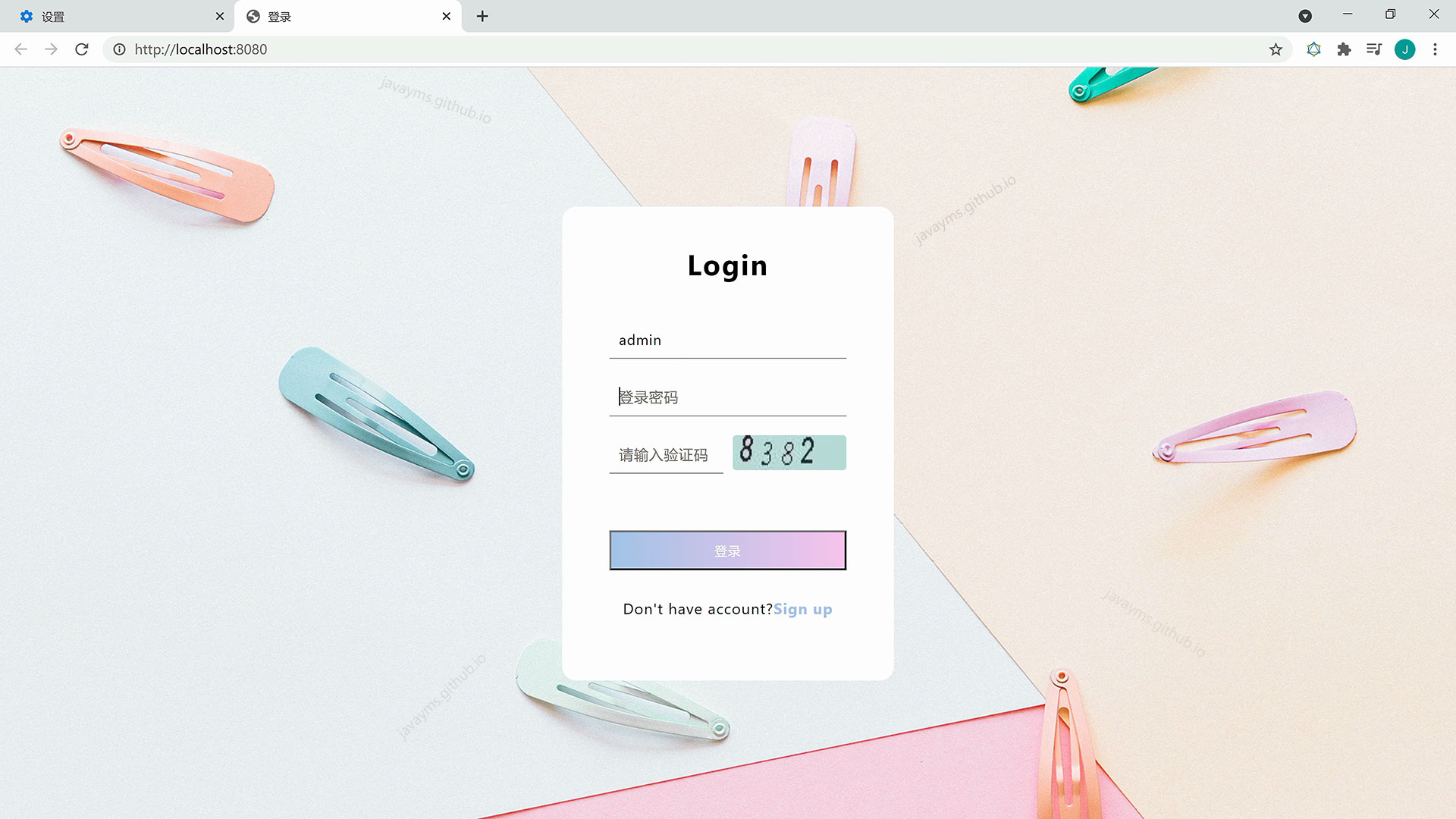Bookmark this page with star icon
Screen dimensions: 1456x819
coord(1276,49)
